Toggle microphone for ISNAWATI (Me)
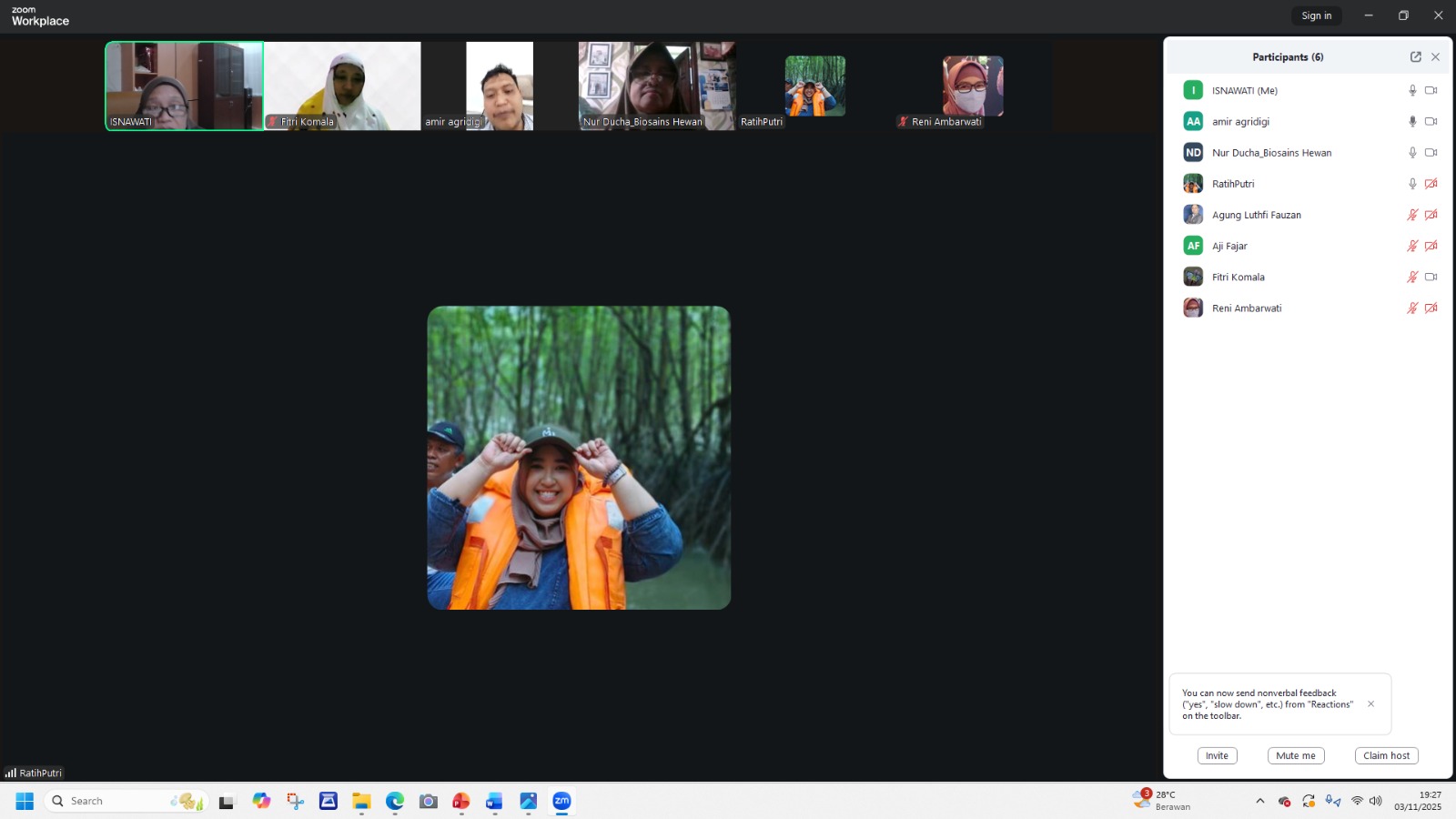Viewport: 1456px width, 819px height. point(1412,90)
